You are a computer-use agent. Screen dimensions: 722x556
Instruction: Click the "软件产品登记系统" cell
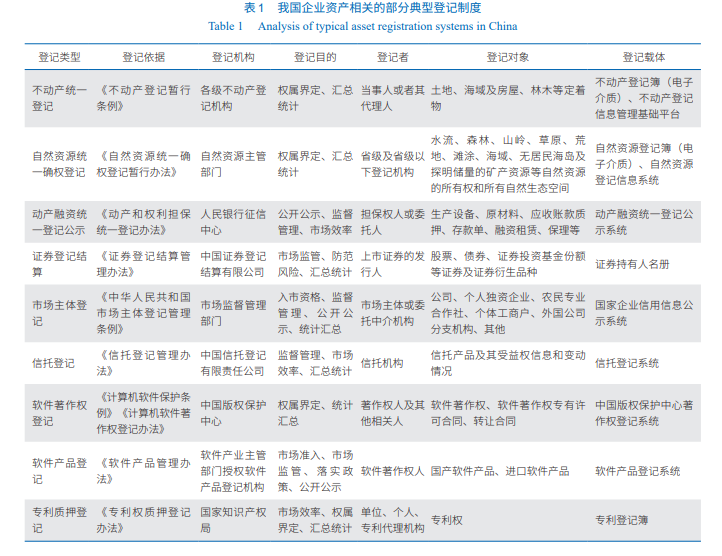[637, 471]
